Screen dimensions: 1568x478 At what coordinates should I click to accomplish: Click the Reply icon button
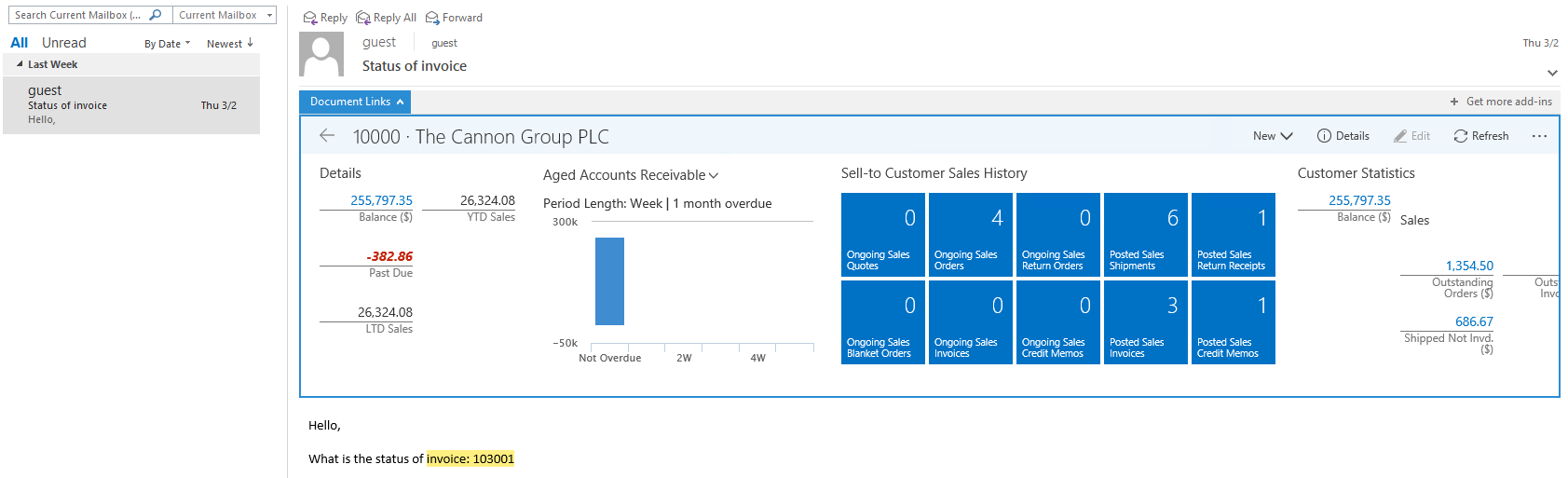click(325, 18)
